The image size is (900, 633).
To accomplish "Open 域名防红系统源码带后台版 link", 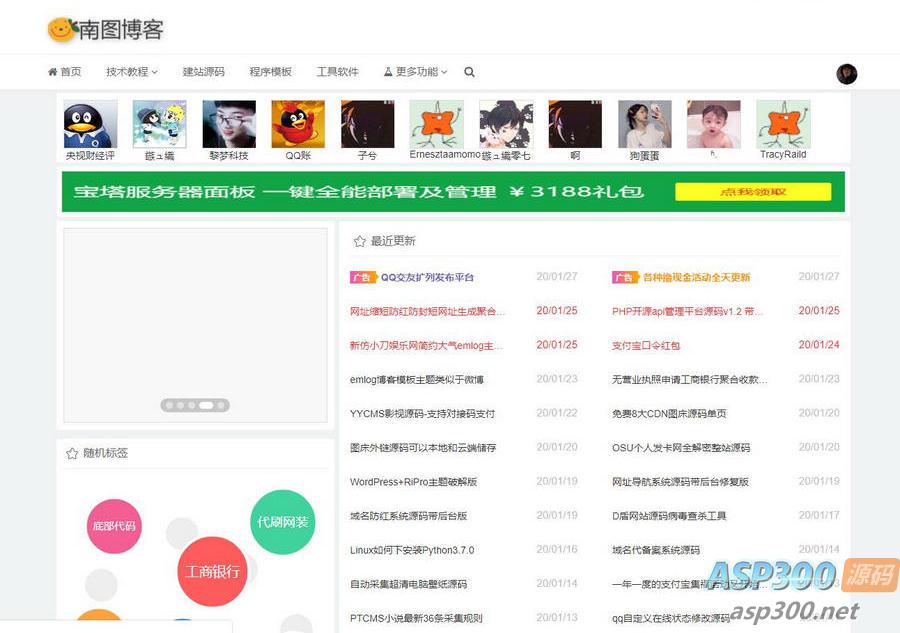I will (408, 515).
